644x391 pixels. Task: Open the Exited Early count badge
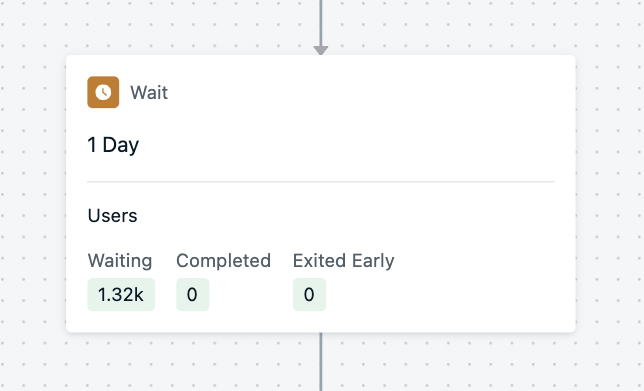click(x=309, y=294)
